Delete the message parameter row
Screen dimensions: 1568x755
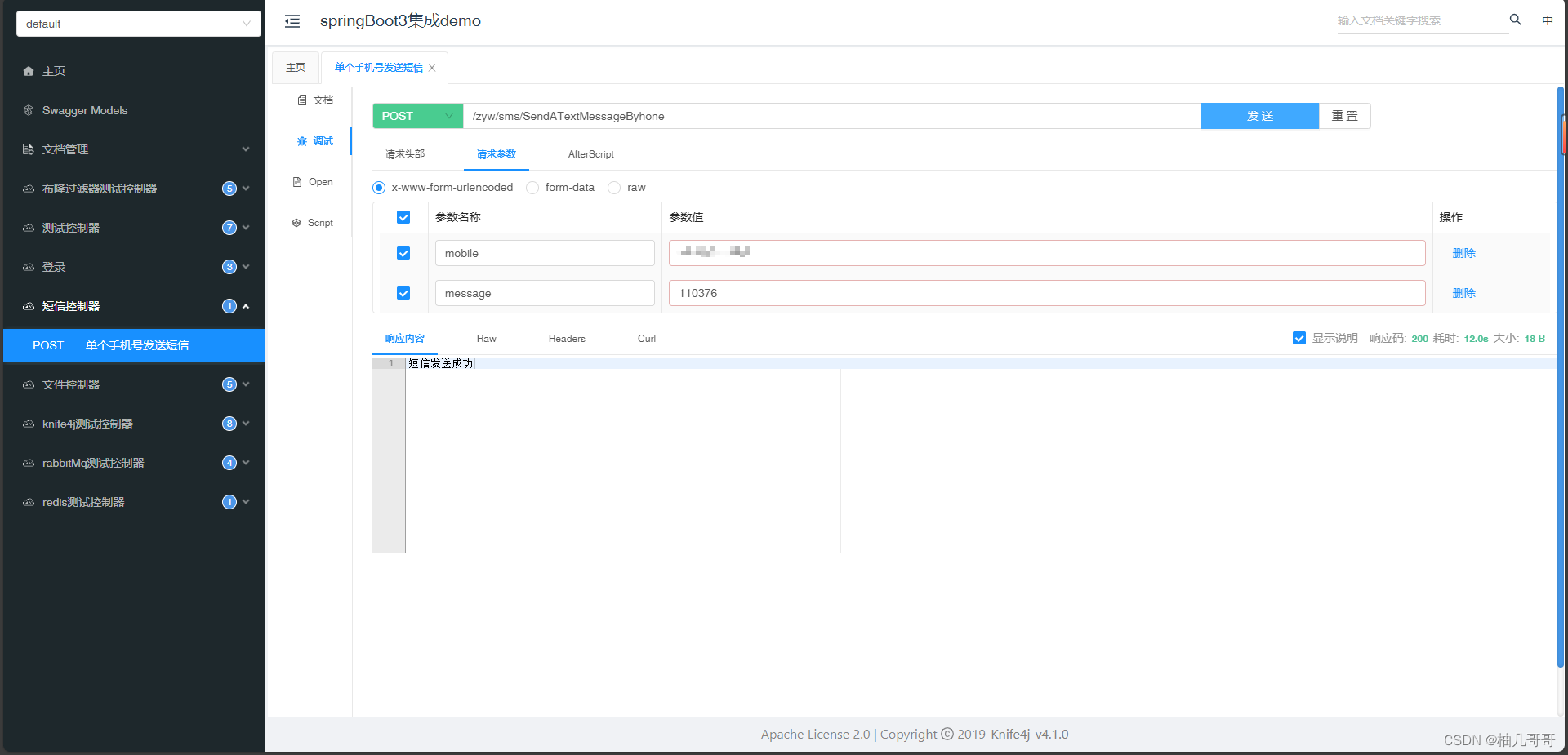tap(1463, 293)
